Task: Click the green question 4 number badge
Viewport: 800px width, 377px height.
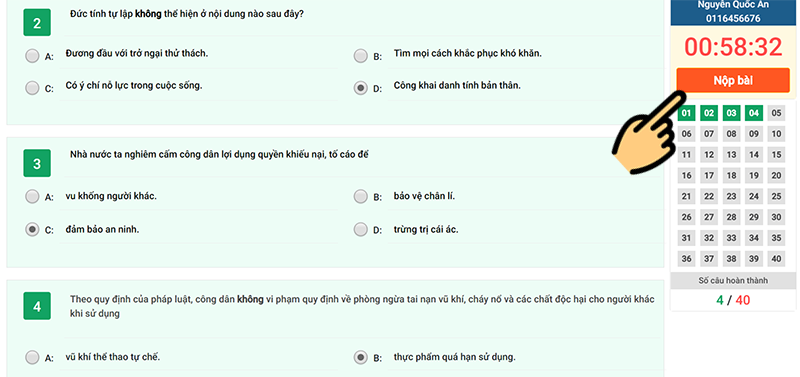Action: pos(37,306)
